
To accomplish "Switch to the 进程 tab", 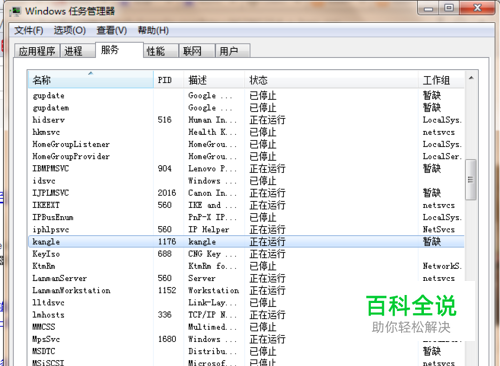I will 77,51.
